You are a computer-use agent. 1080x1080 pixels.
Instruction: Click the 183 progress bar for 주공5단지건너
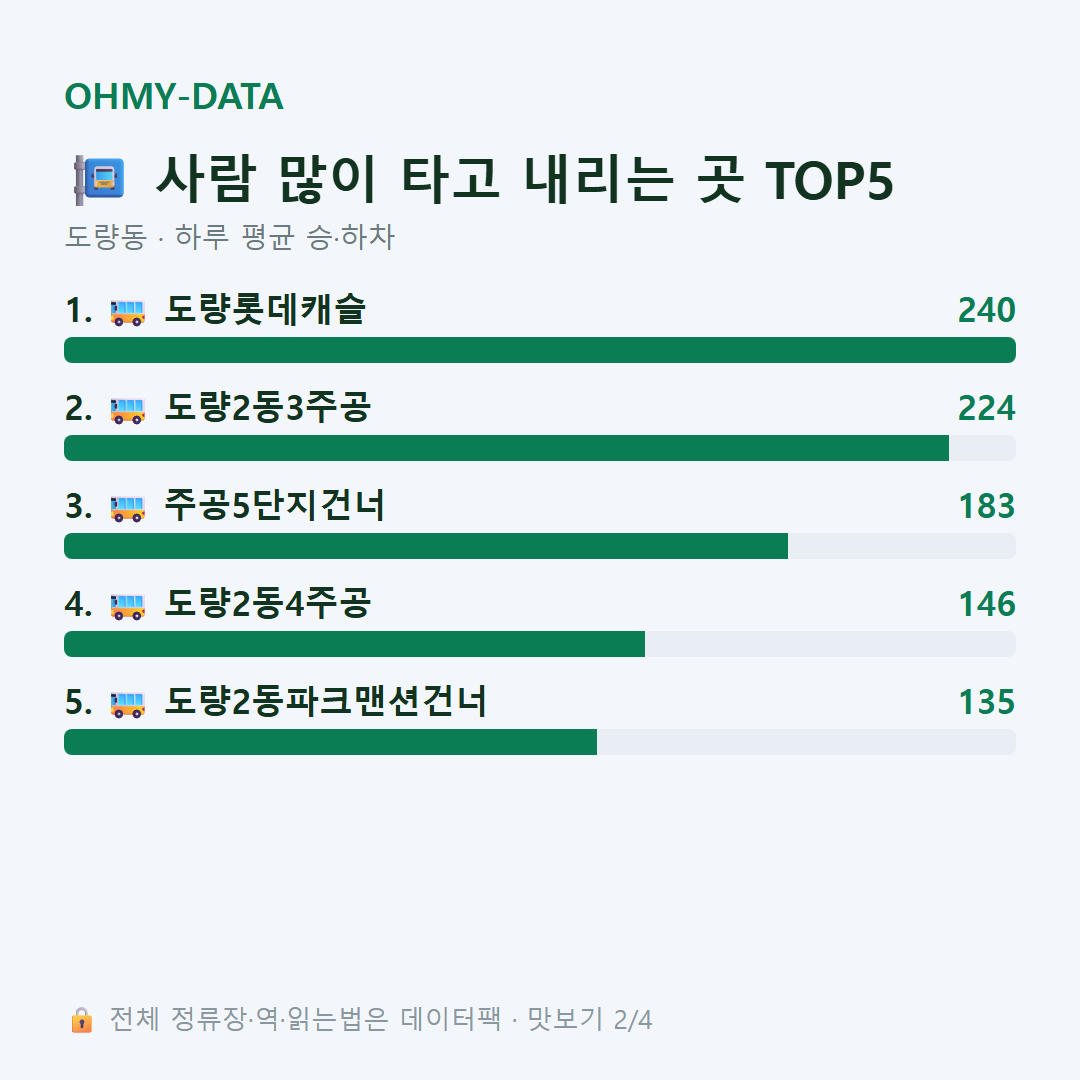540,546
